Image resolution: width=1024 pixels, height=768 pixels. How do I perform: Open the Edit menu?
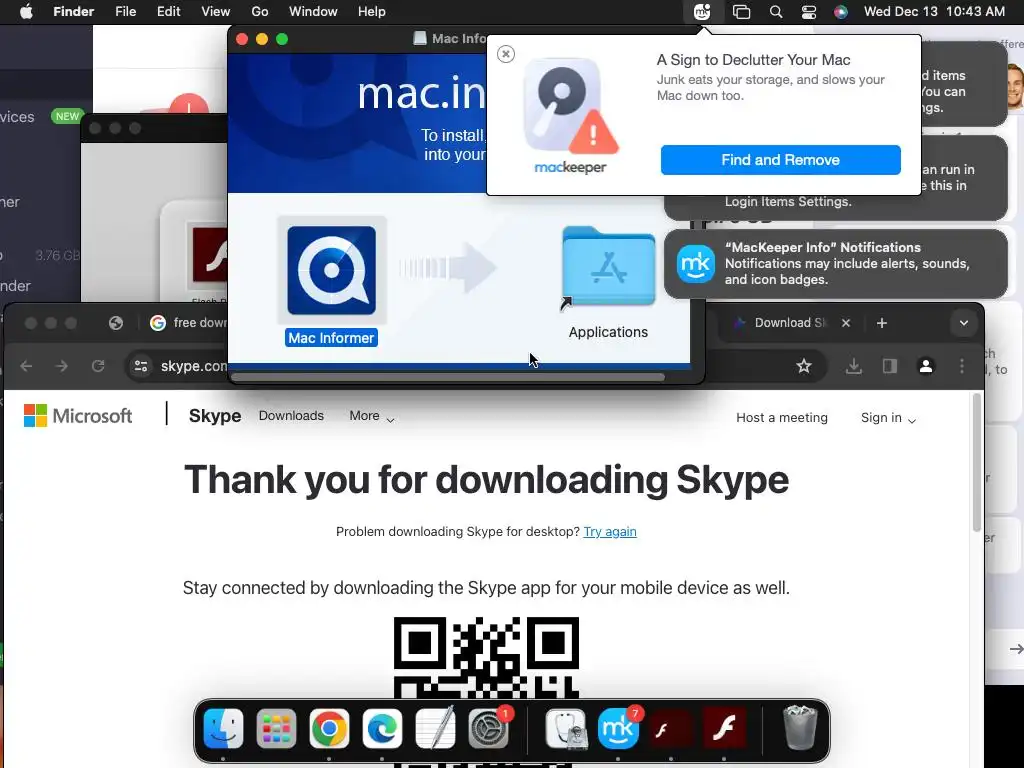click(168, 12)
